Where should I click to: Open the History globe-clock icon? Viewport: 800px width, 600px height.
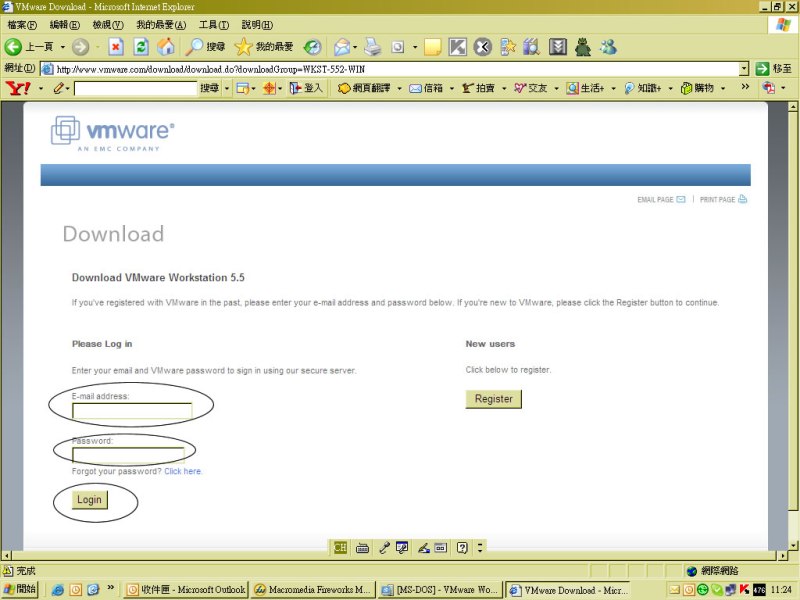[312, 47]
